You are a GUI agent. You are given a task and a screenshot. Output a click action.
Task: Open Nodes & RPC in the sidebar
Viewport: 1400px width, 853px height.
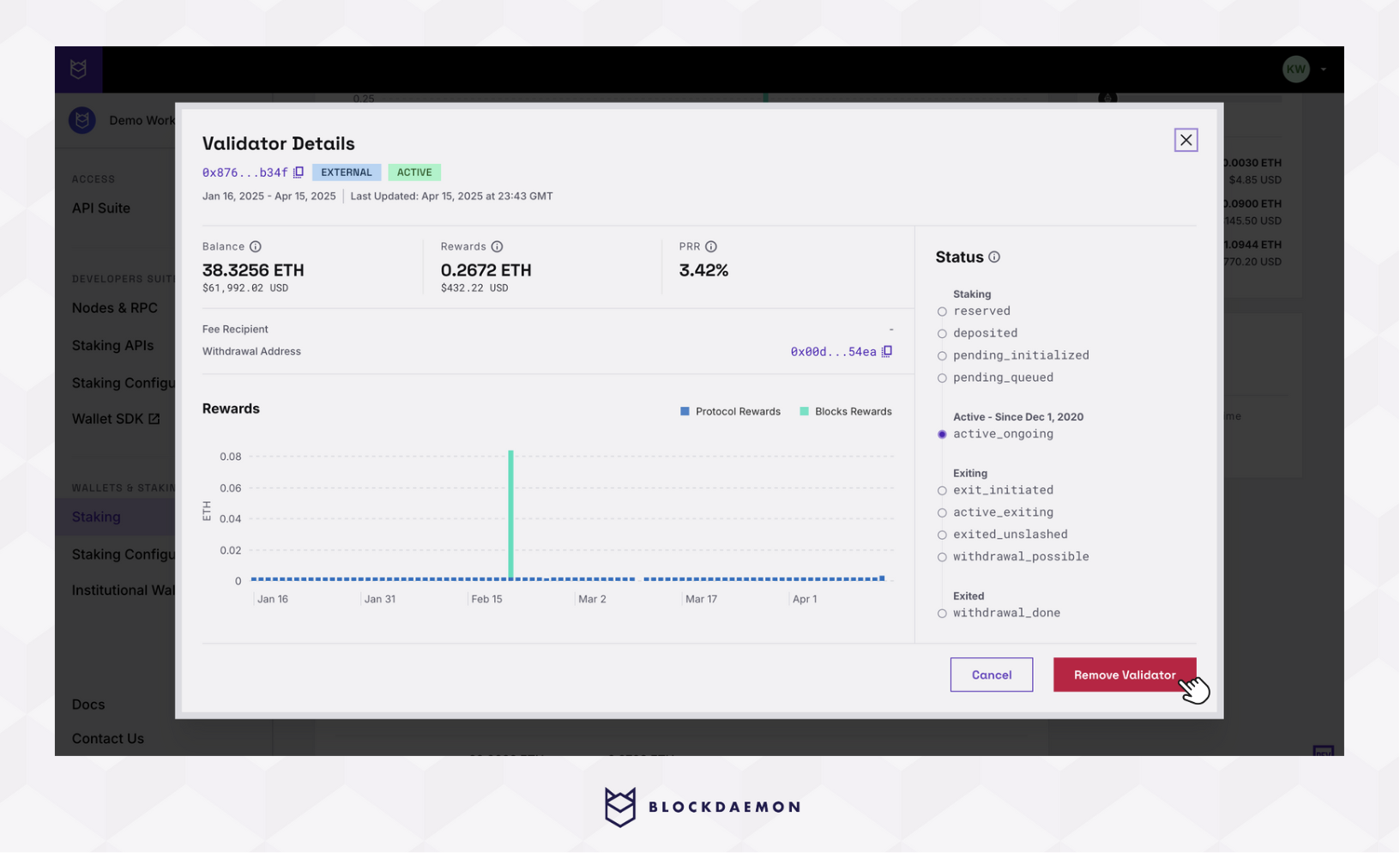click(115, 308)
